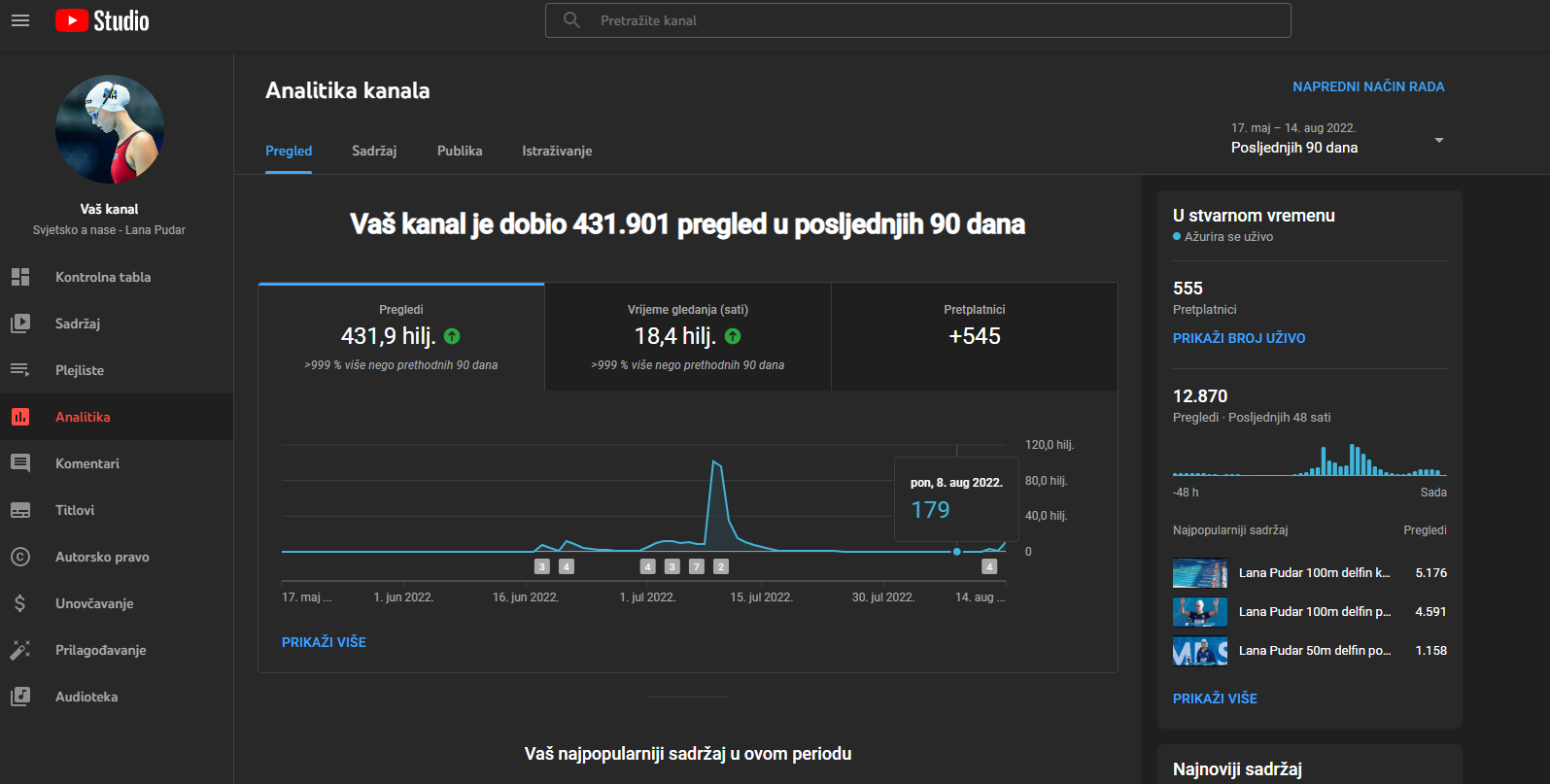Viewport: 1550px width, 784px height.
Task: Click the YouTube Studio logo
Action: [x=102, y=20]
